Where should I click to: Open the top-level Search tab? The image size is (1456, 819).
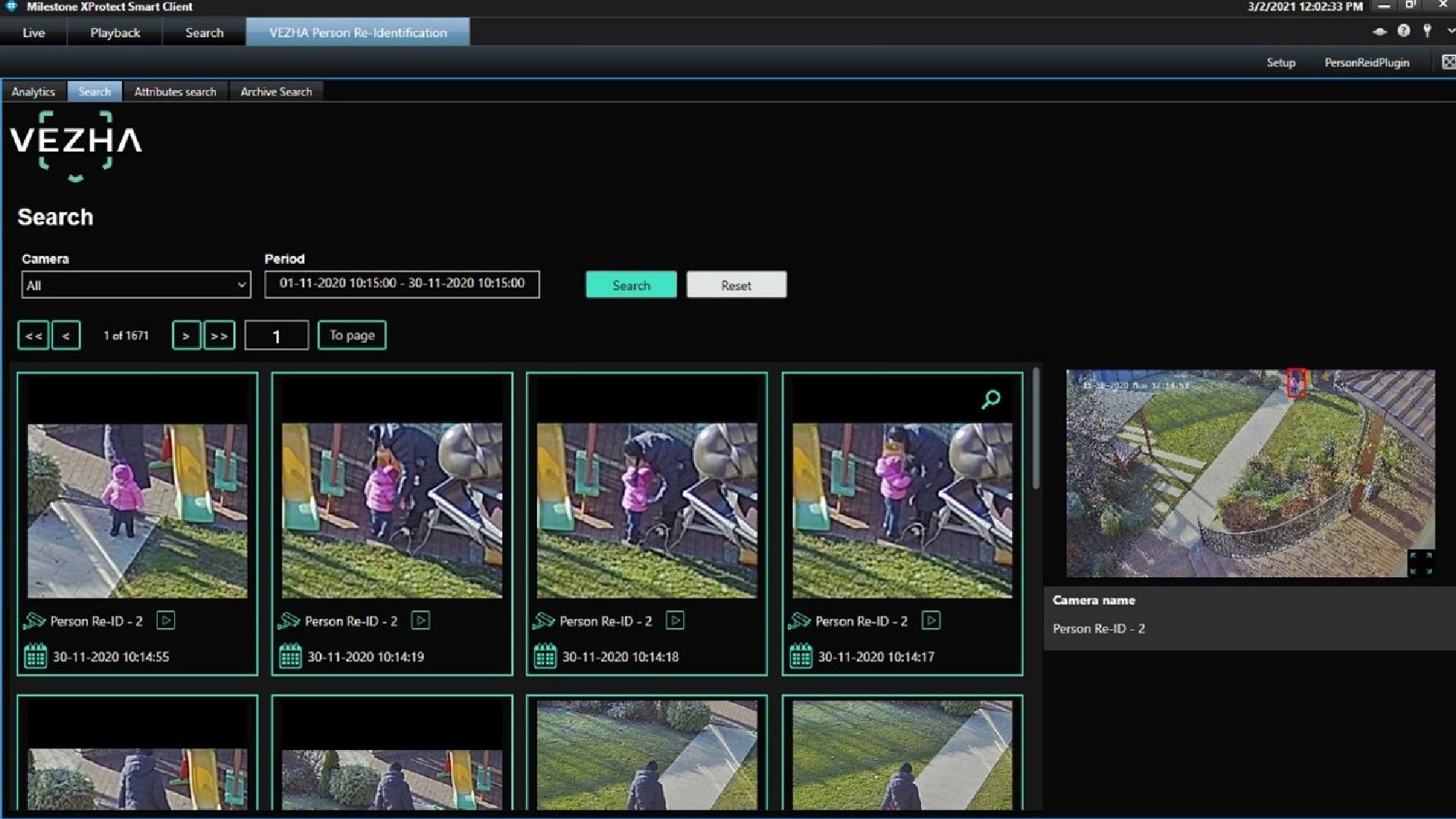click(204, 33)
